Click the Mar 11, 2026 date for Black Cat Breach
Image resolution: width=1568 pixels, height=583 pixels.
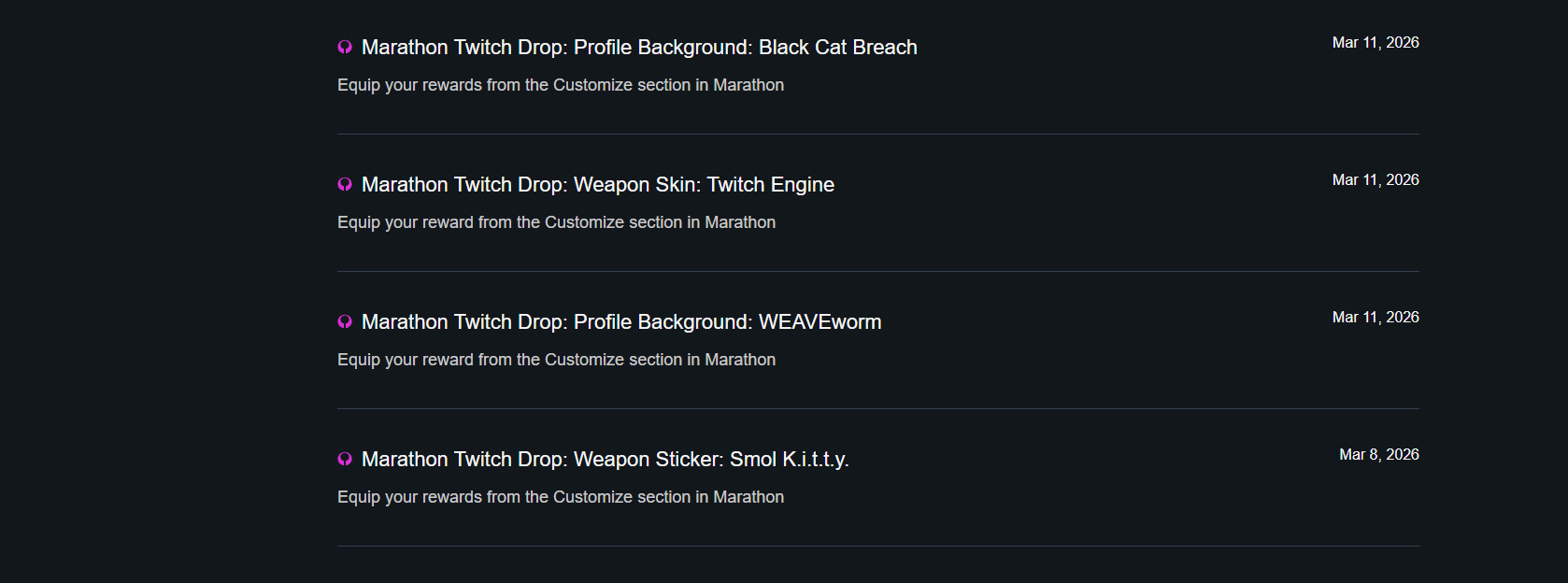(x=1376, y=43)
